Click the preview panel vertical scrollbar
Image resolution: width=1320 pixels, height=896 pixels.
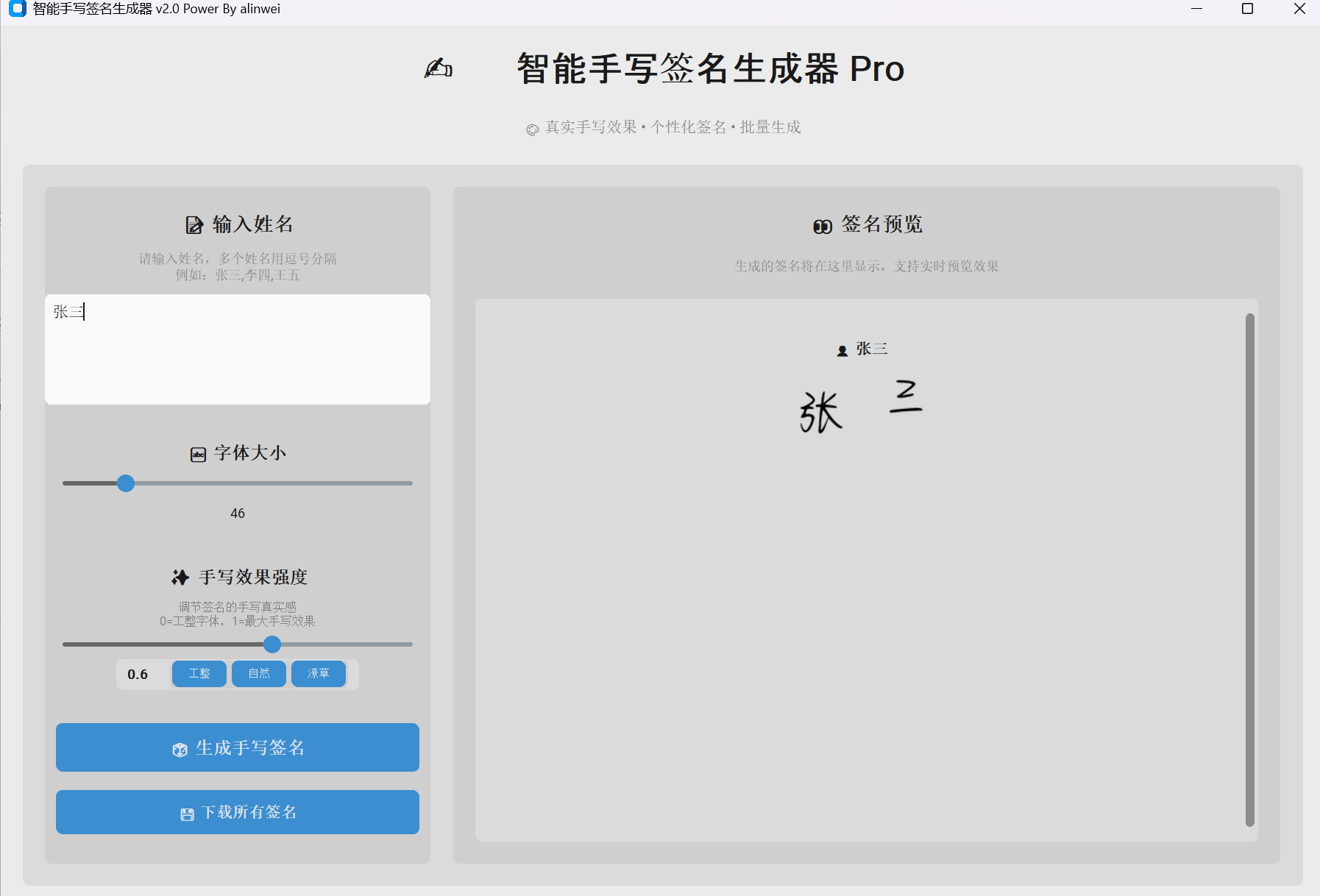click(x=1249, y=570)
